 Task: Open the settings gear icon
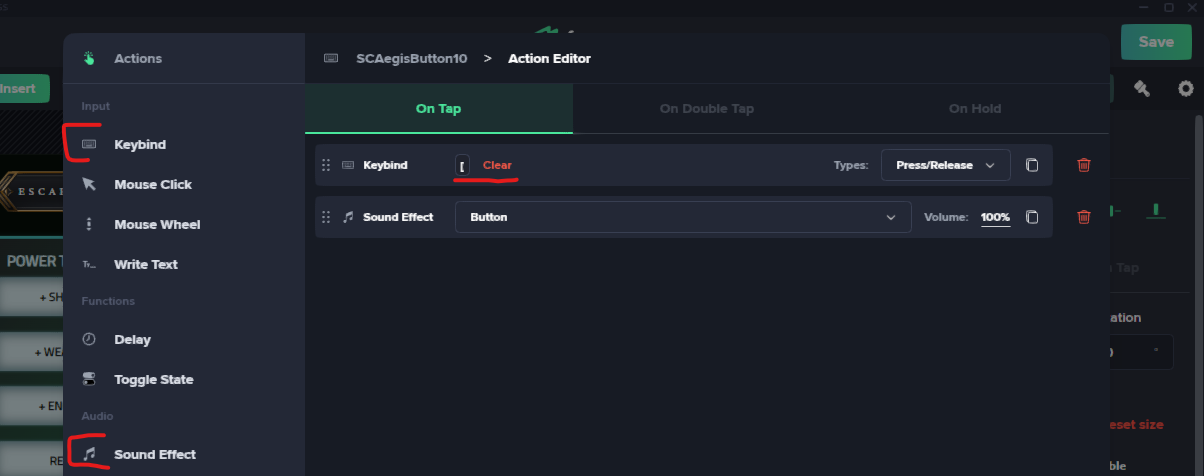pos(1186,89)
